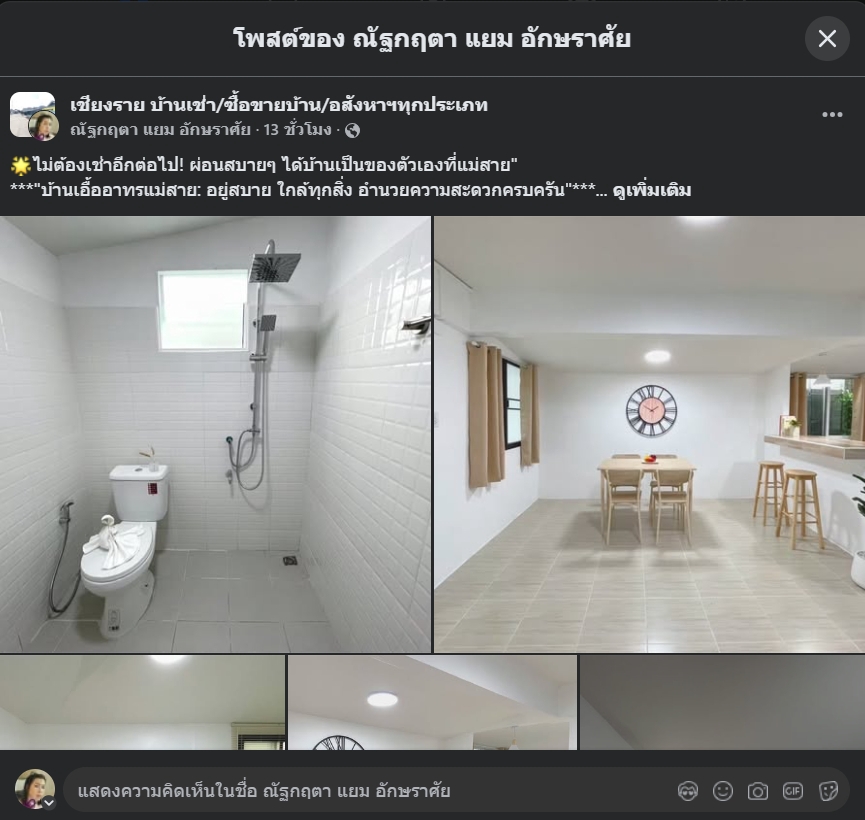Click the avatar sticker icon in comment bar
This screenshot has height=820, width=865.
pos(688,791)
